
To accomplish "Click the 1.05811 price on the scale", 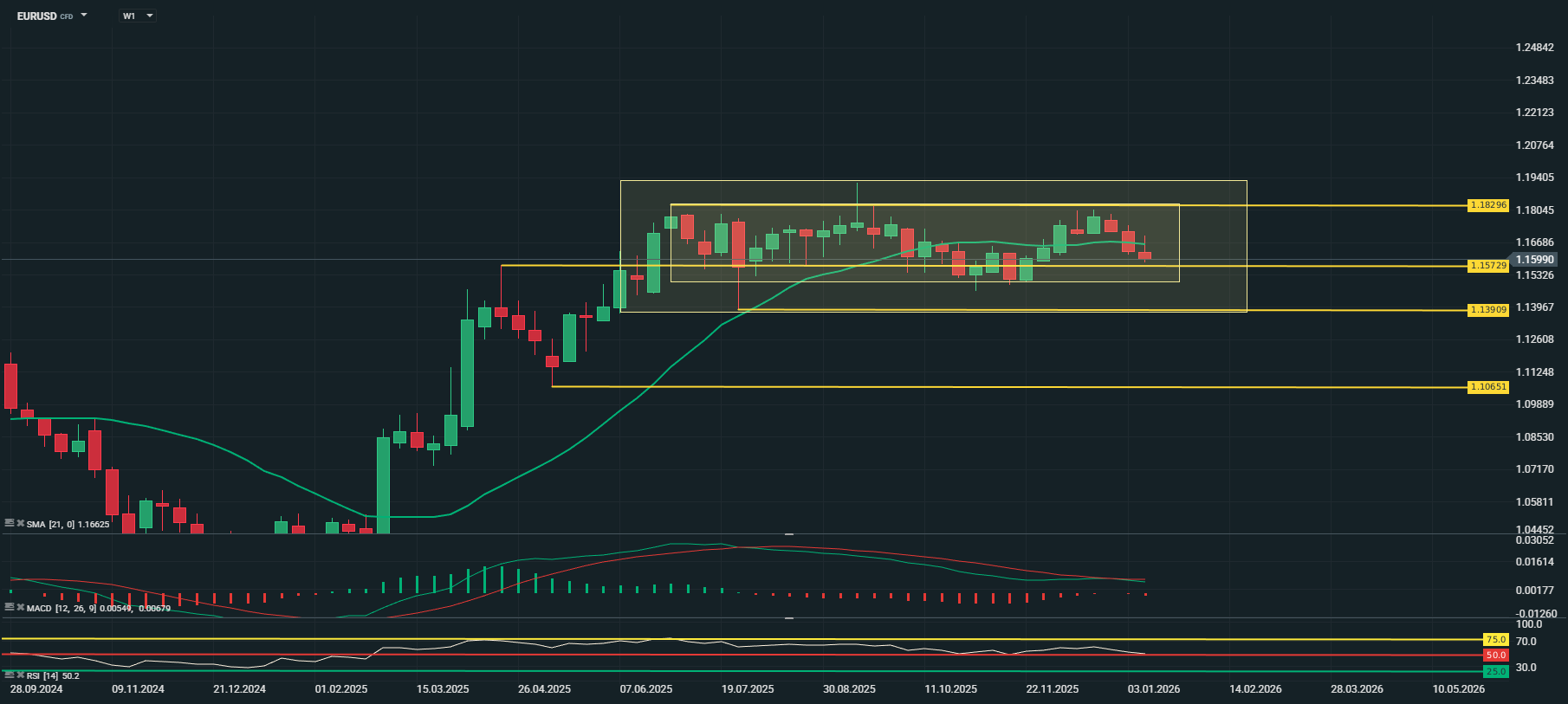I will pos(1535,502).
